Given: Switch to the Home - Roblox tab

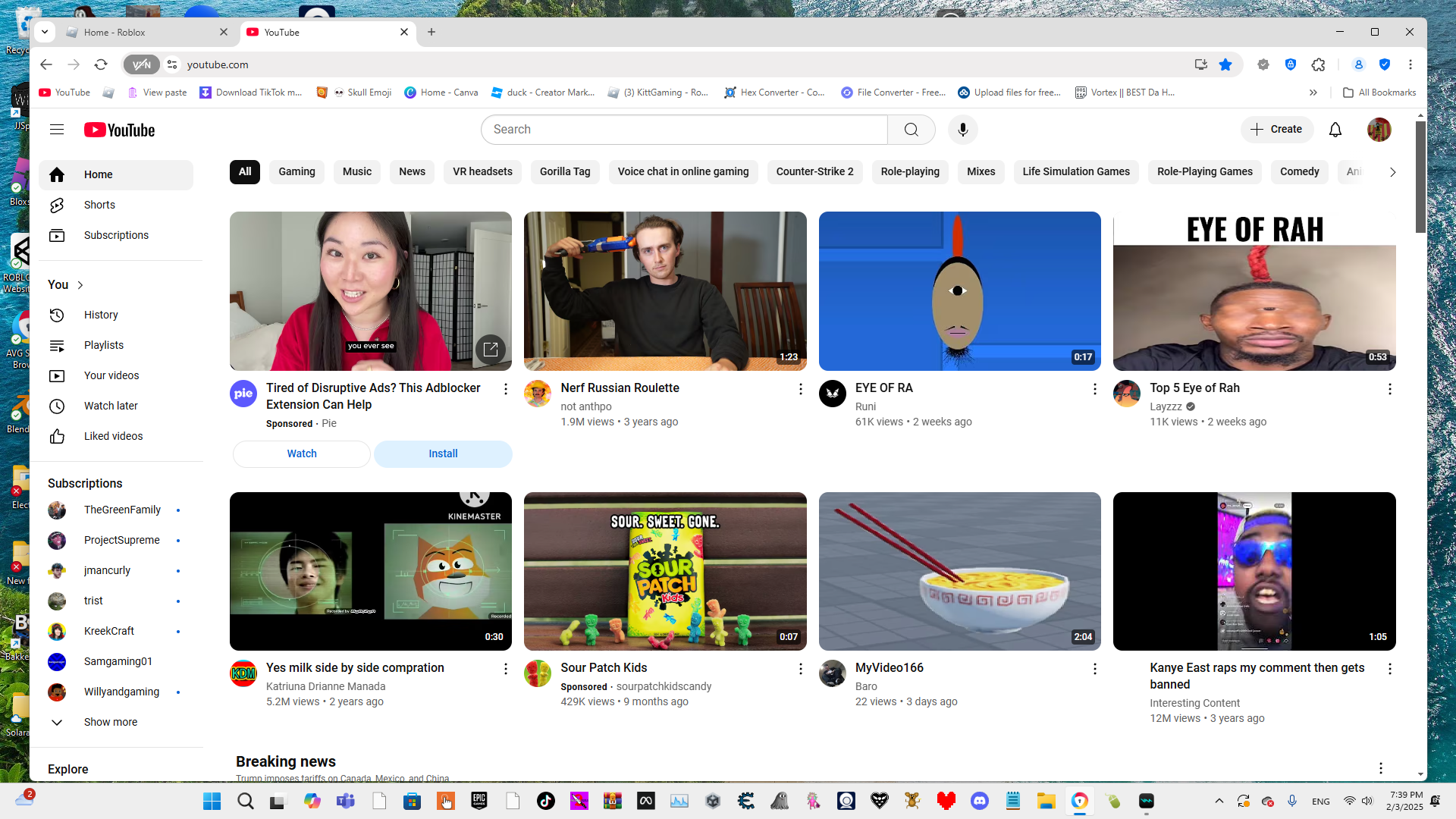Looking at the screenshot, I should (147, 33).
